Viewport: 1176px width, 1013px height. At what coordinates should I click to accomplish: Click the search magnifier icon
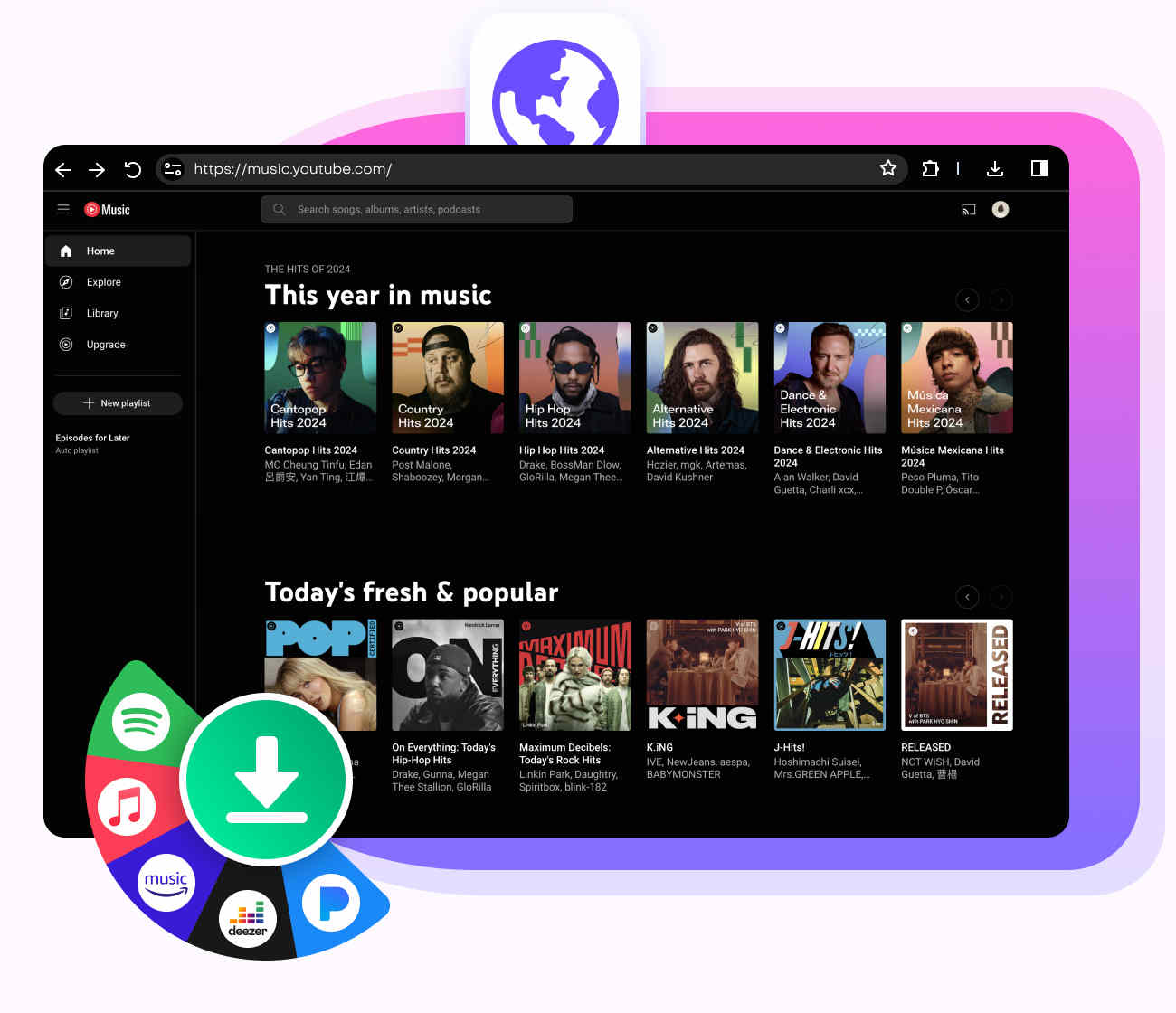click(279, 209)
